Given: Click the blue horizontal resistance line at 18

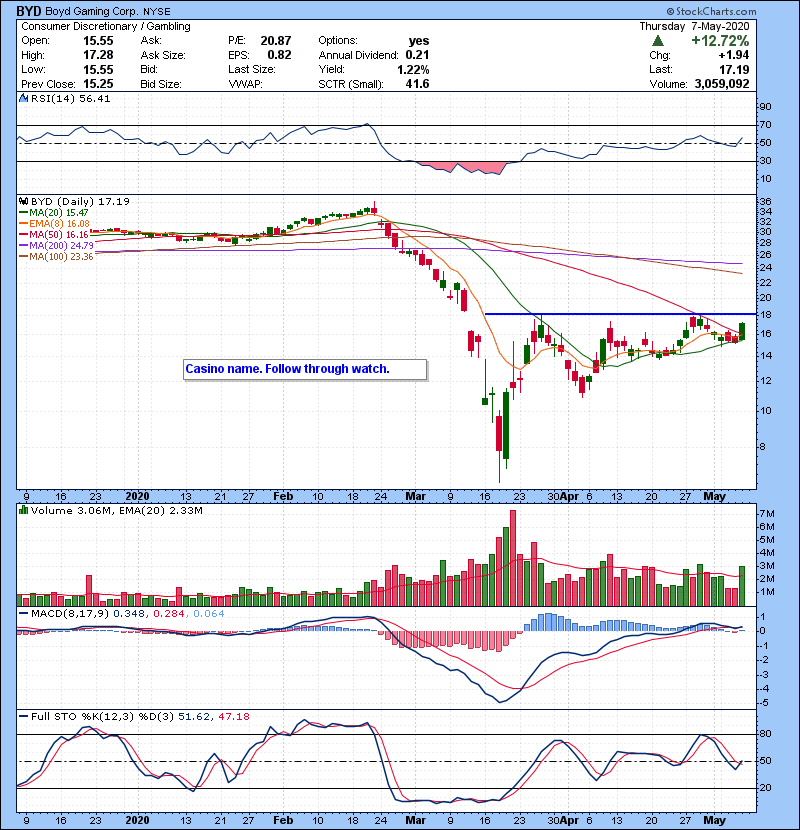Looking at the screenshot, I should (621, 314).
